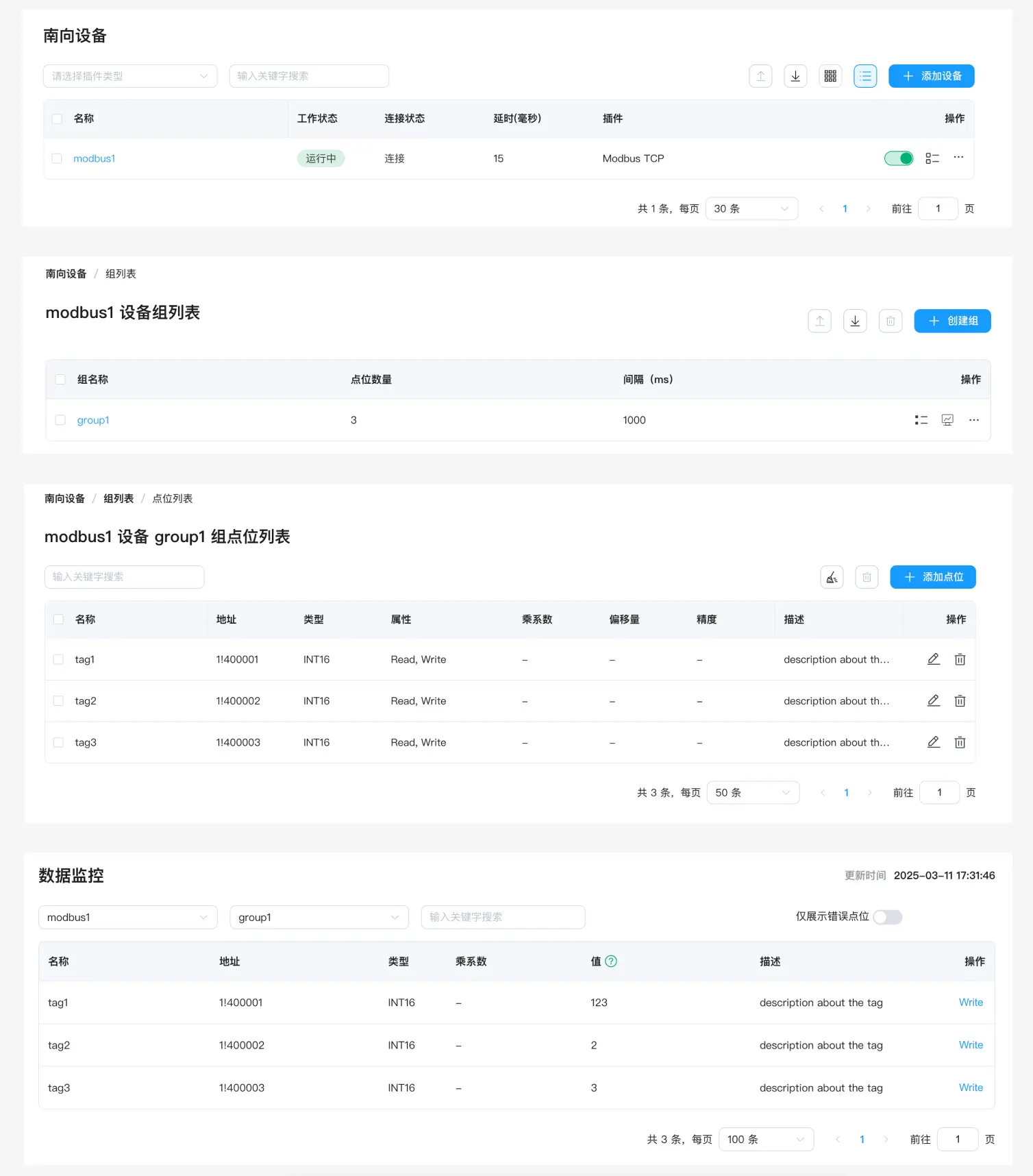The width and height of the screenshot is (1033, 1176).
Task: Click the clear tags broom icon
Action: (x=832, y=577)
